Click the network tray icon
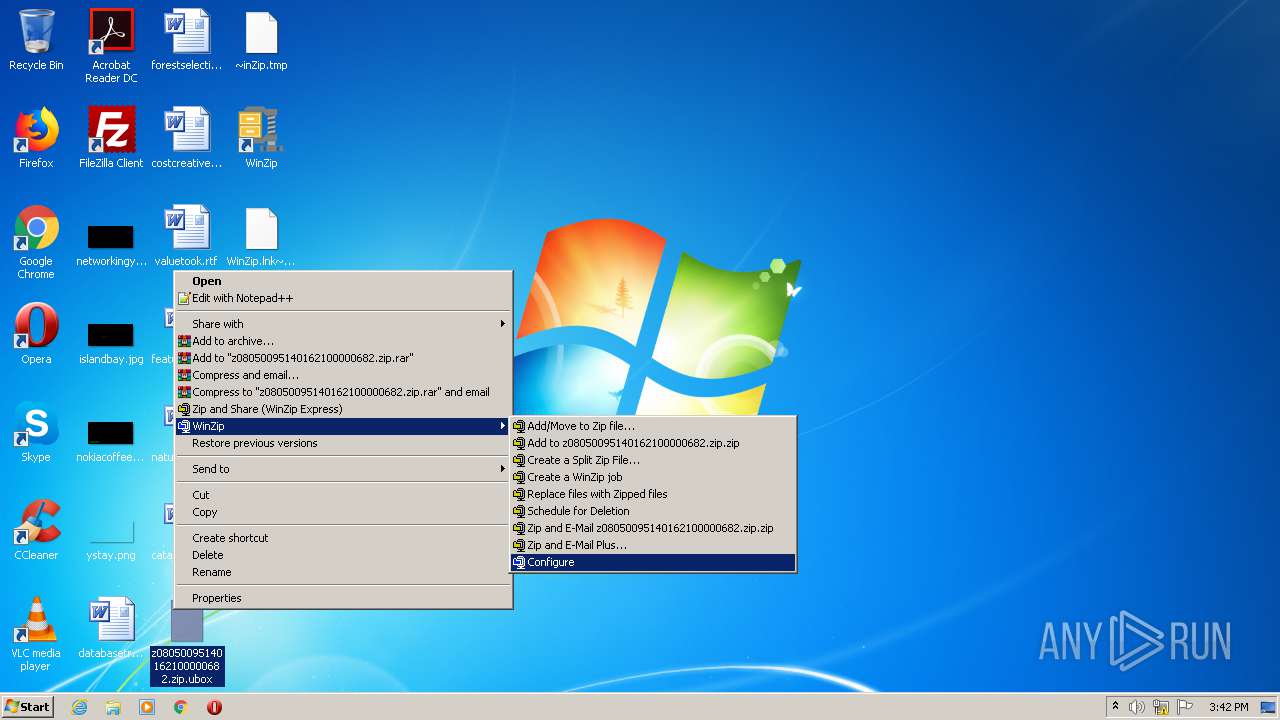The image size is (1280, 720). click(x=1161, y=707)
